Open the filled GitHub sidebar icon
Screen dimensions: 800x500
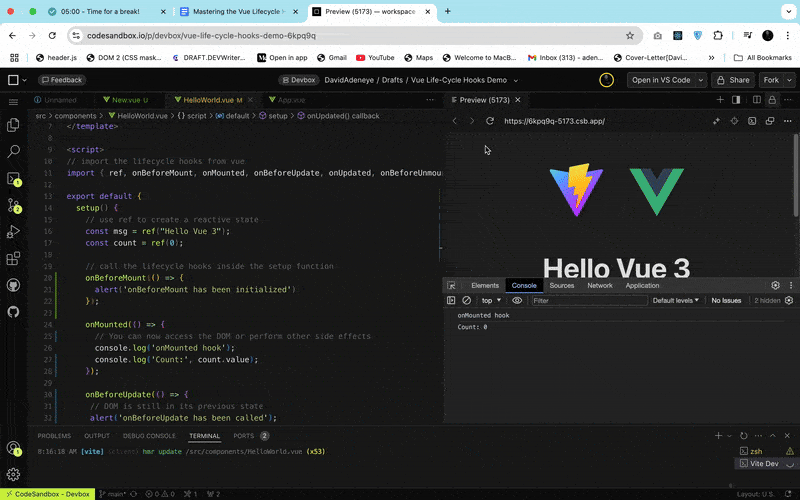tap(13, 285)
